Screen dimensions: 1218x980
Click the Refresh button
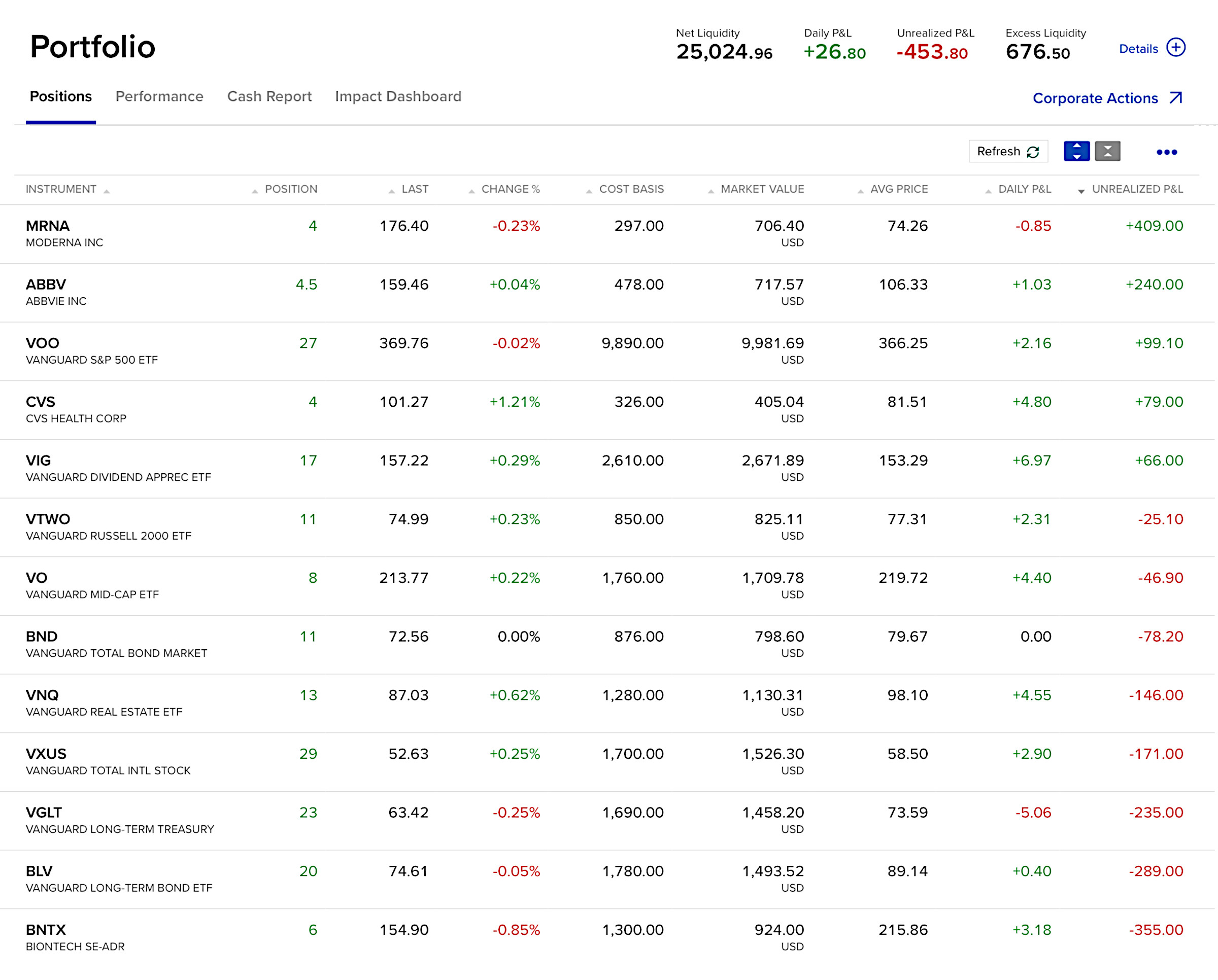point(1008,151)
